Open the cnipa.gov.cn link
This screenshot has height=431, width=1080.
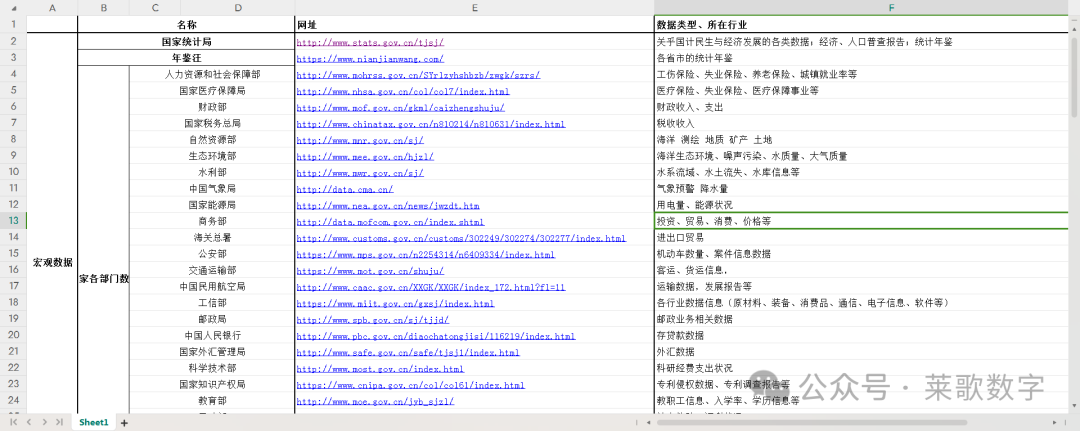pos(411,386)
